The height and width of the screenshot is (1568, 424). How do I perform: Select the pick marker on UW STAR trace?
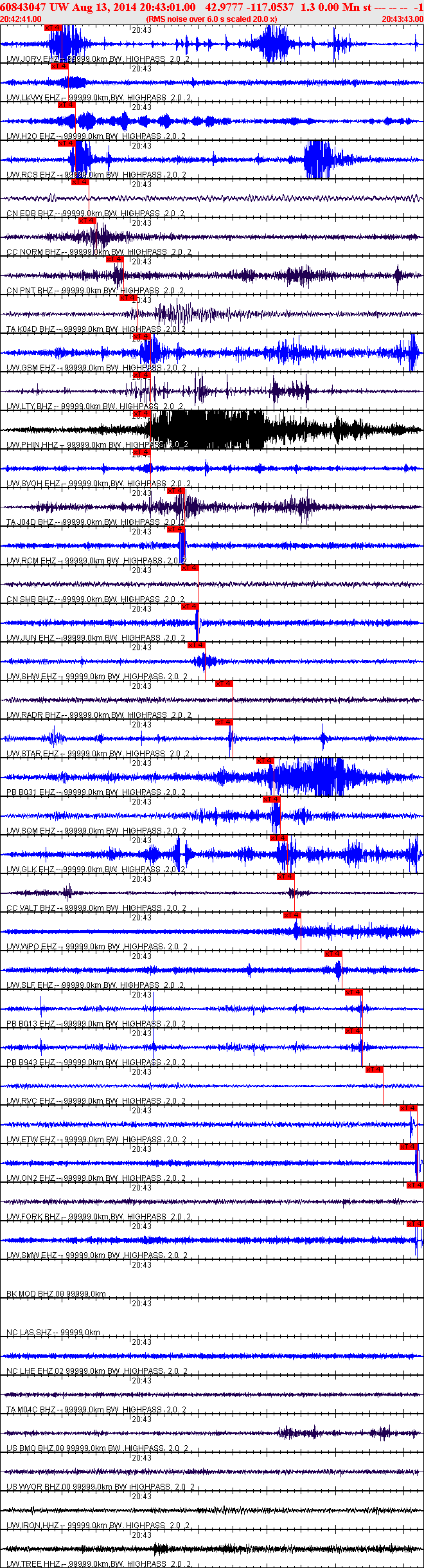click(224, 722)
